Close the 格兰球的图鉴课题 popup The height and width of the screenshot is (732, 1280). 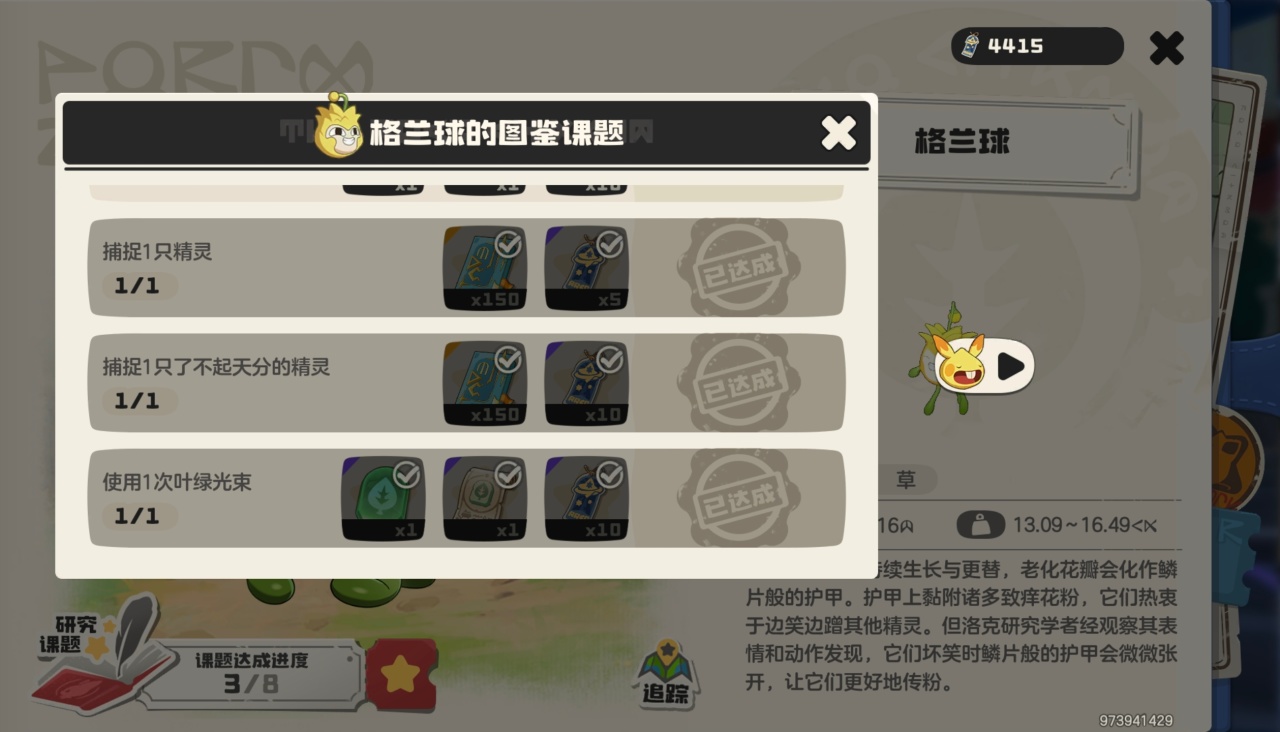(838, 132)
